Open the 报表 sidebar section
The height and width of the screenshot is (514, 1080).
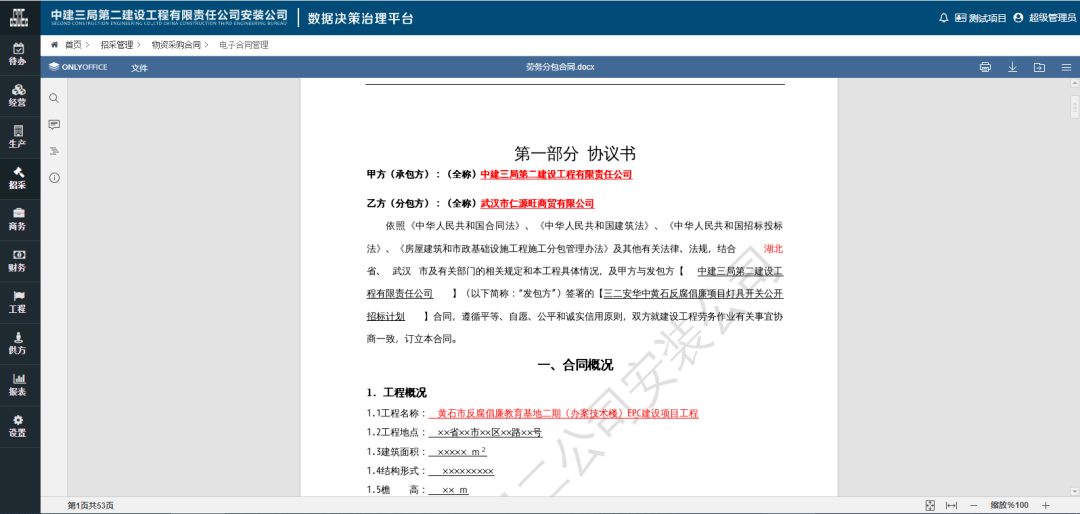(x=19, y=385)
